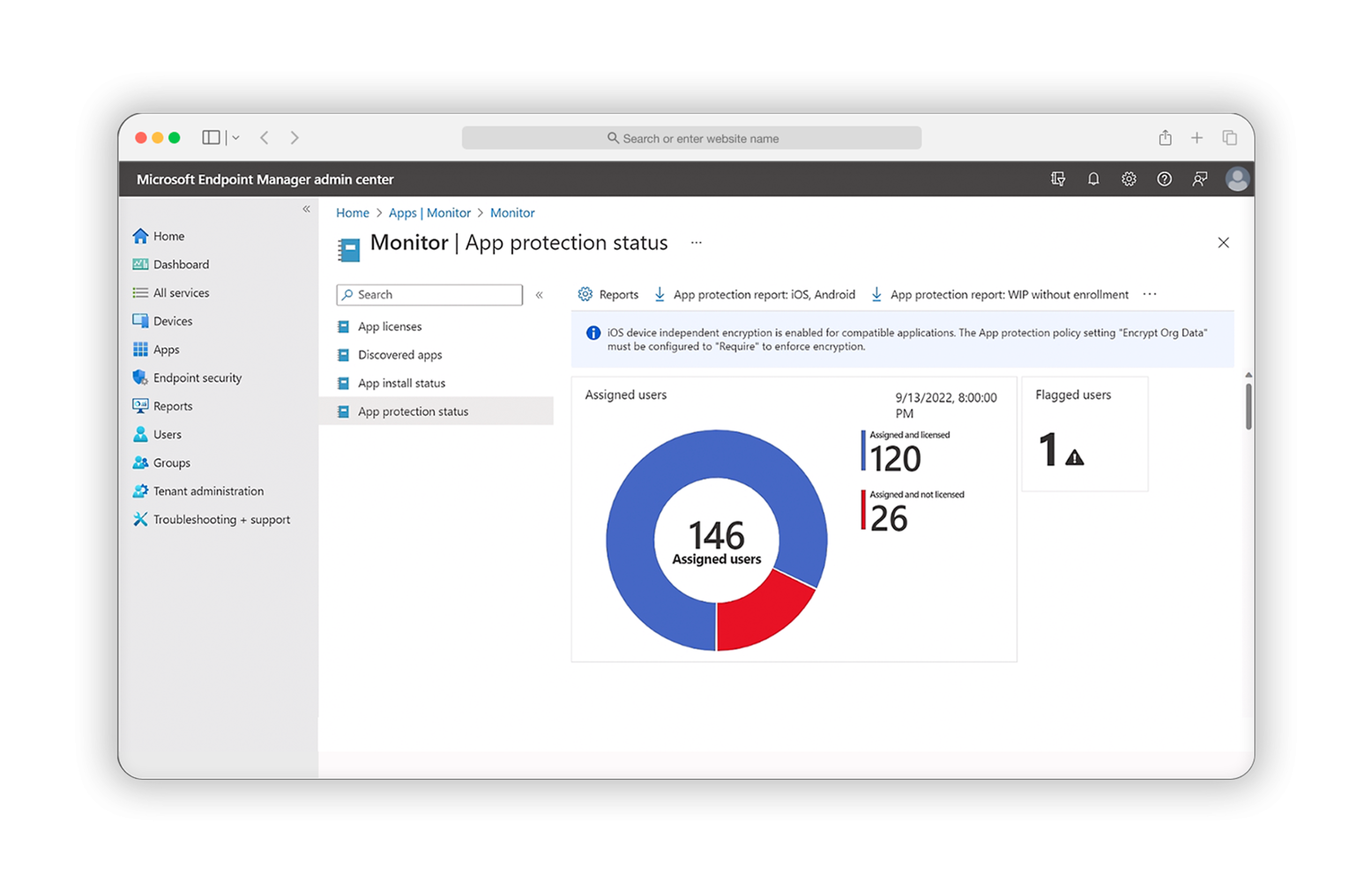Open the directory and subscription filter icon

pos(1058,179)
